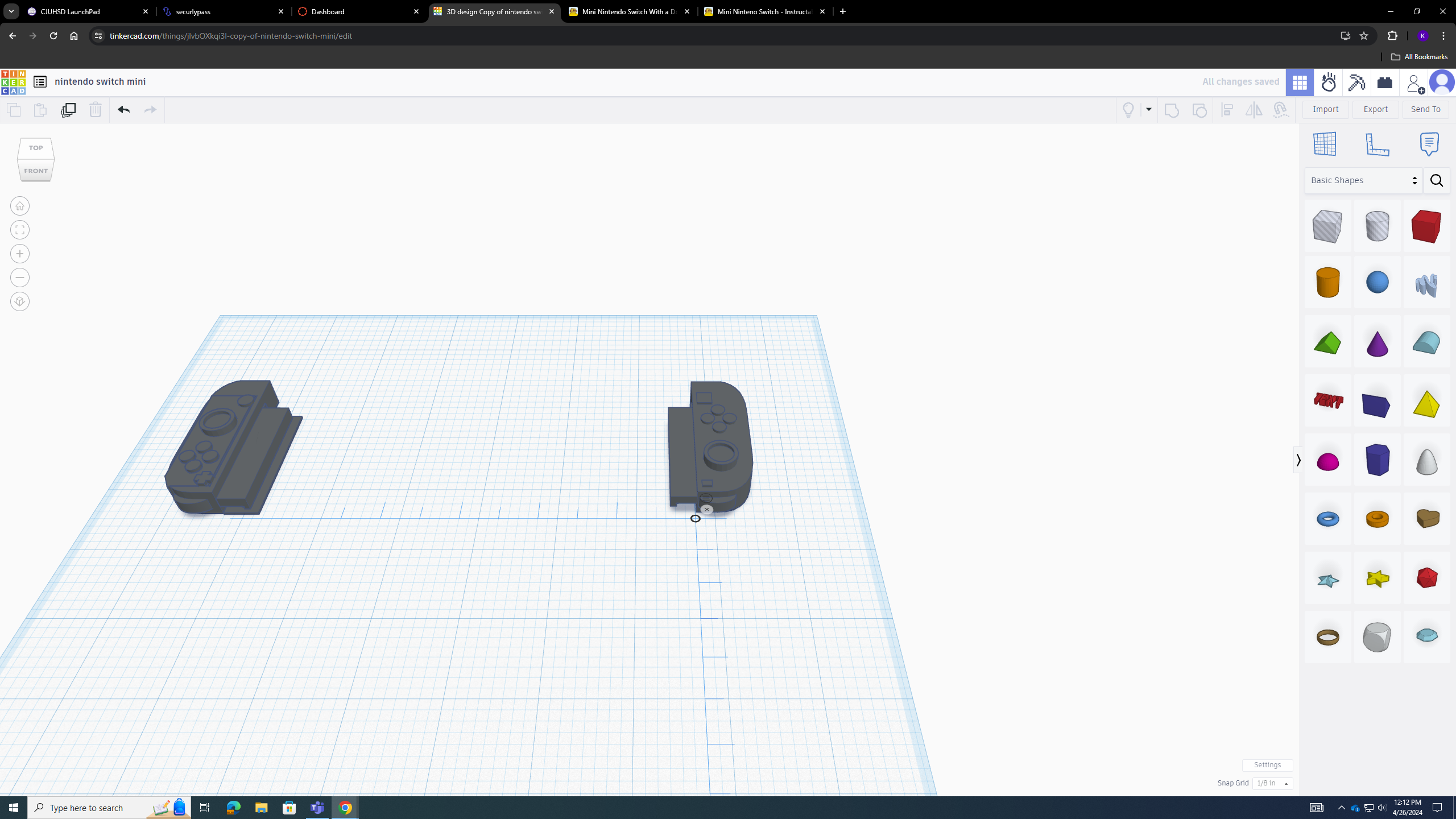Screen dimensions: 1456x819
Task: Click the Home view icon
Action: coord(20,206)
